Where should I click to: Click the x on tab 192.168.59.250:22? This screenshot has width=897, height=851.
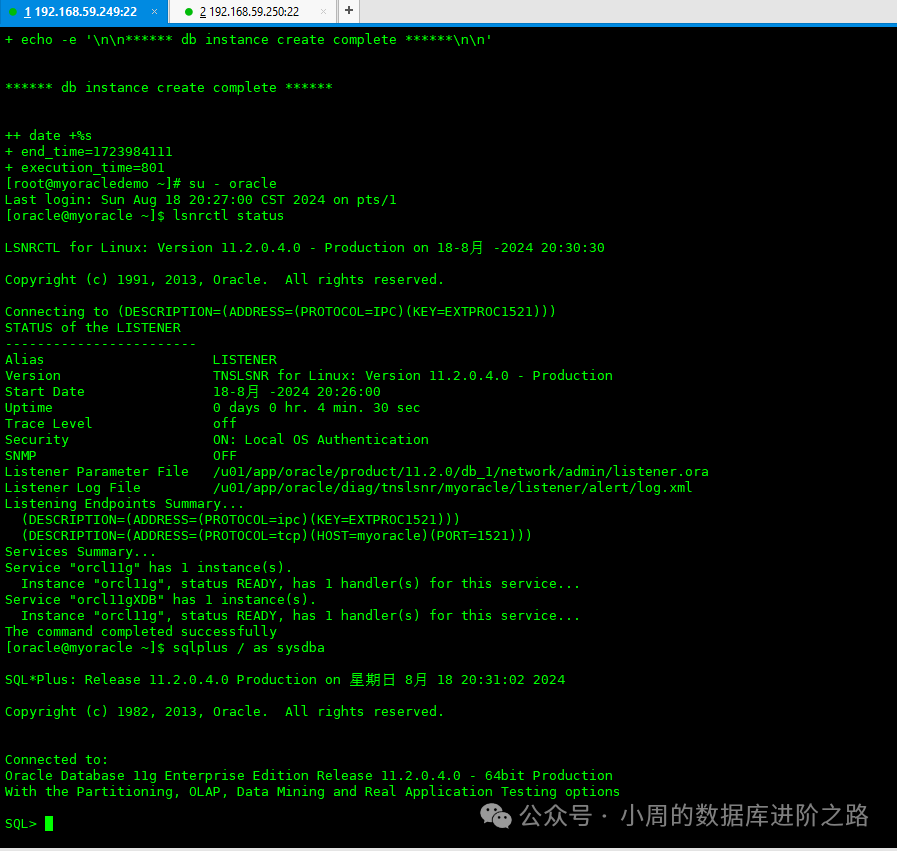tap(322, 11)
